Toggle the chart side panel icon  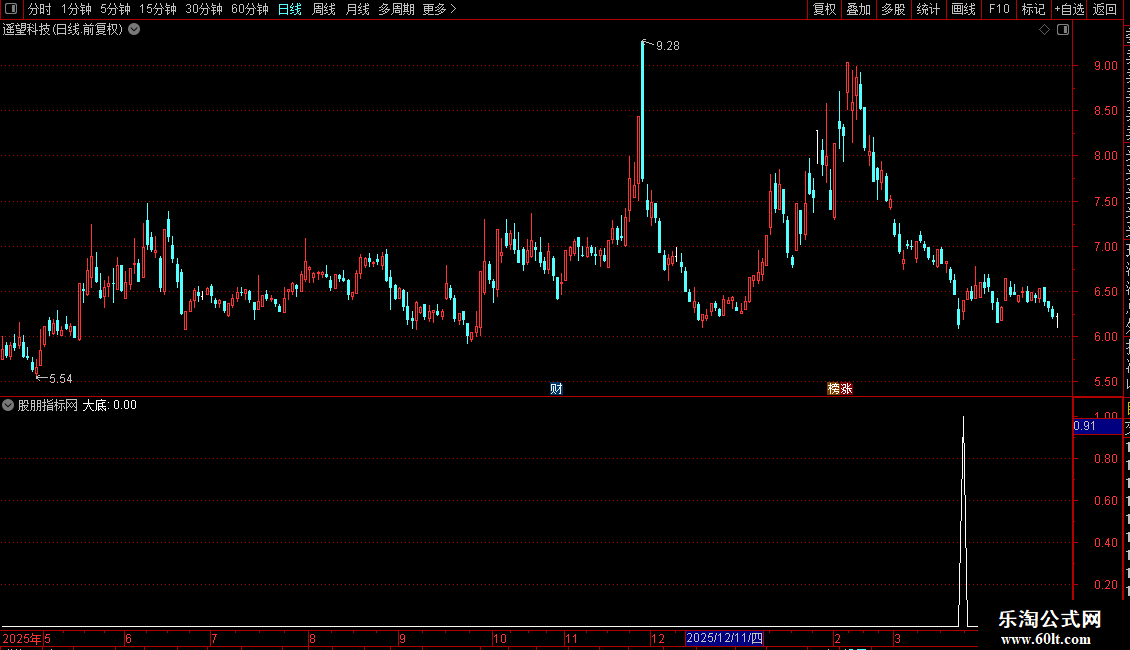tap(1063, 30)
